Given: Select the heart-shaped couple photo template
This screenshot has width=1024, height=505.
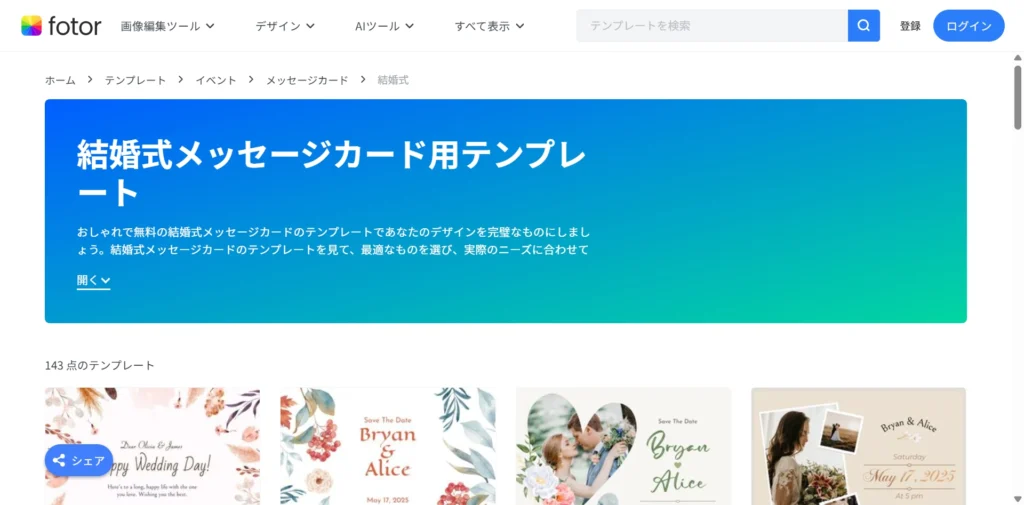Looking at the screenshot, I should tap(624, 446).
